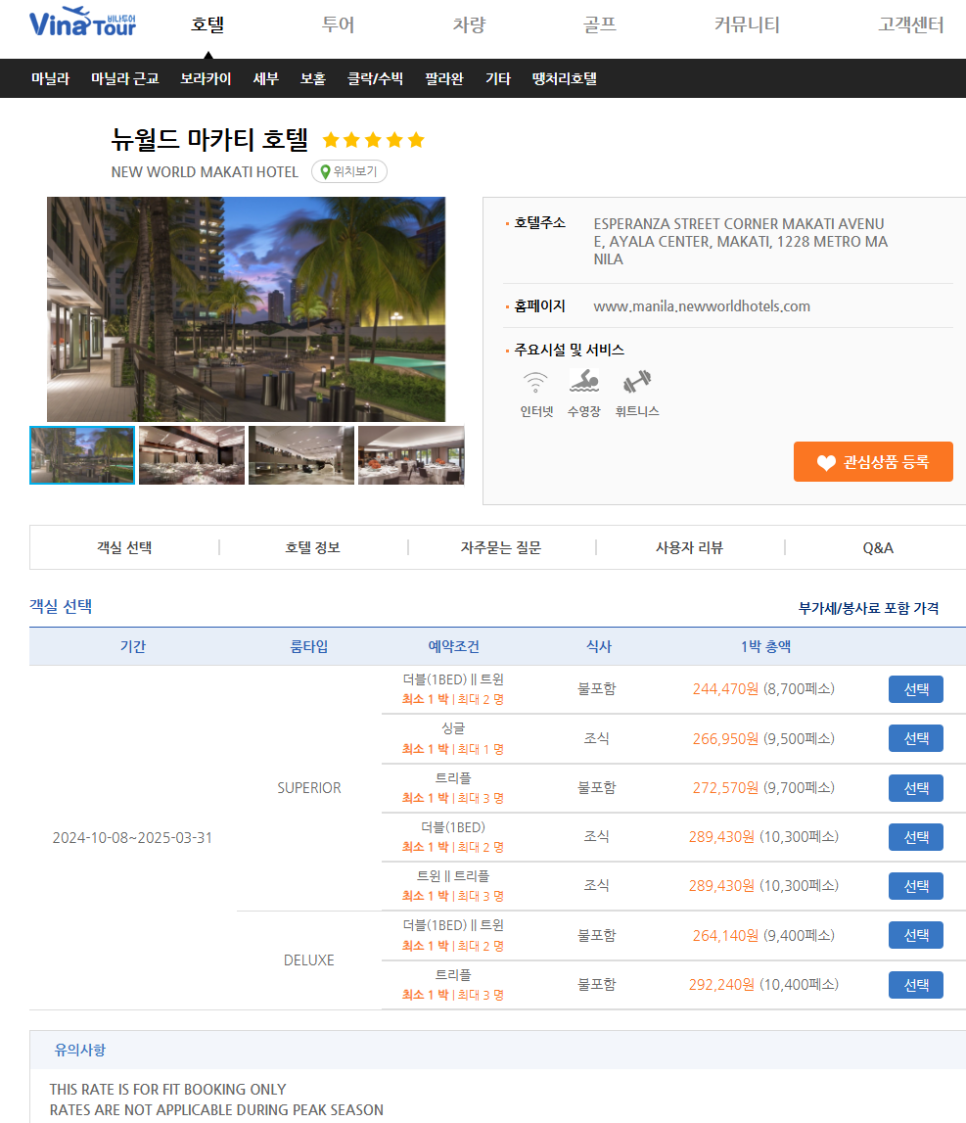Register hotel with 관심상품 등록 button
This screenshot has height=1123, width=966.
[873, 462]
